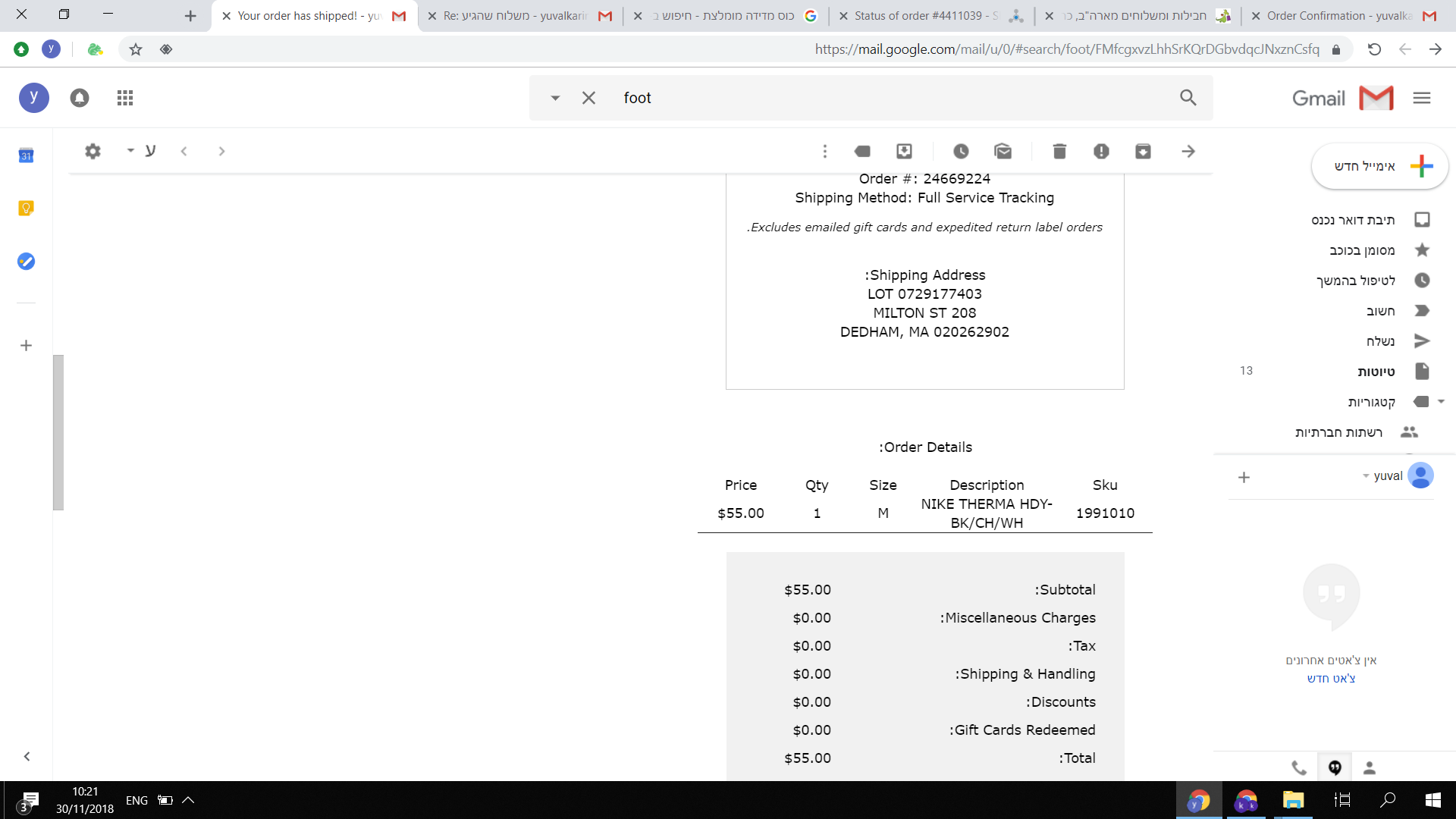This screenshot has height=819, width=1456.
Task: Click the snooze clock icon
Action: 961,152
